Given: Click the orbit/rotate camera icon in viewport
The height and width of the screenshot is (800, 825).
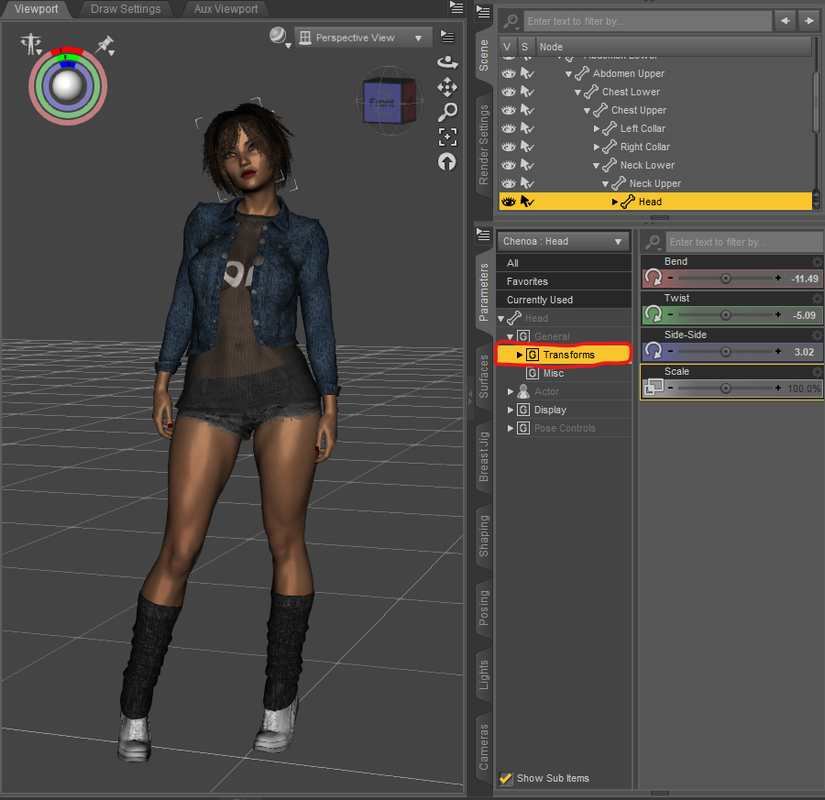Looking at the screenshot, I should coord(447,63).
